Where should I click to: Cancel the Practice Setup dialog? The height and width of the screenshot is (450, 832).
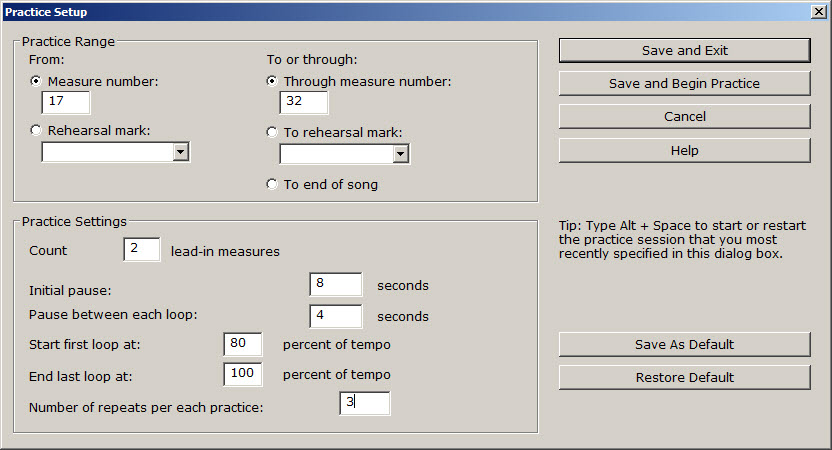[x=684, y=116]
